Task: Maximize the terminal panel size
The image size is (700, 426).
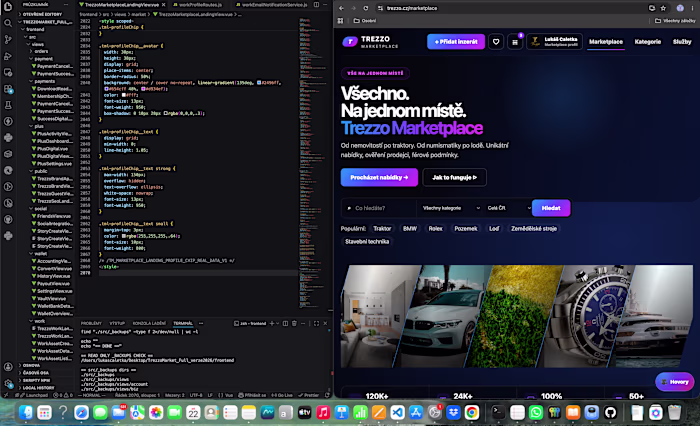Action: click(316, 323)
